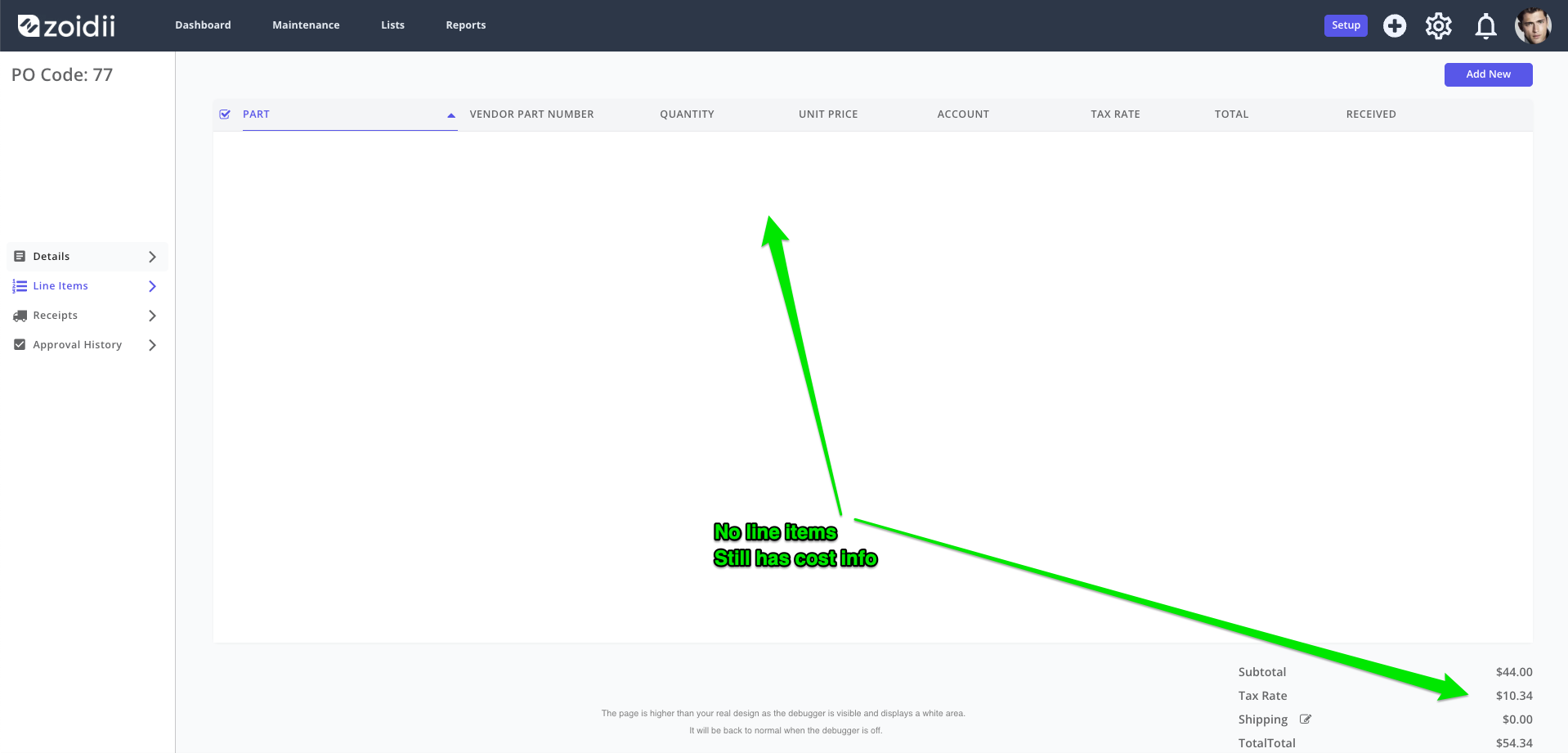
Task: Open the user profile avatar
Action: click(x=1533, y=26)
